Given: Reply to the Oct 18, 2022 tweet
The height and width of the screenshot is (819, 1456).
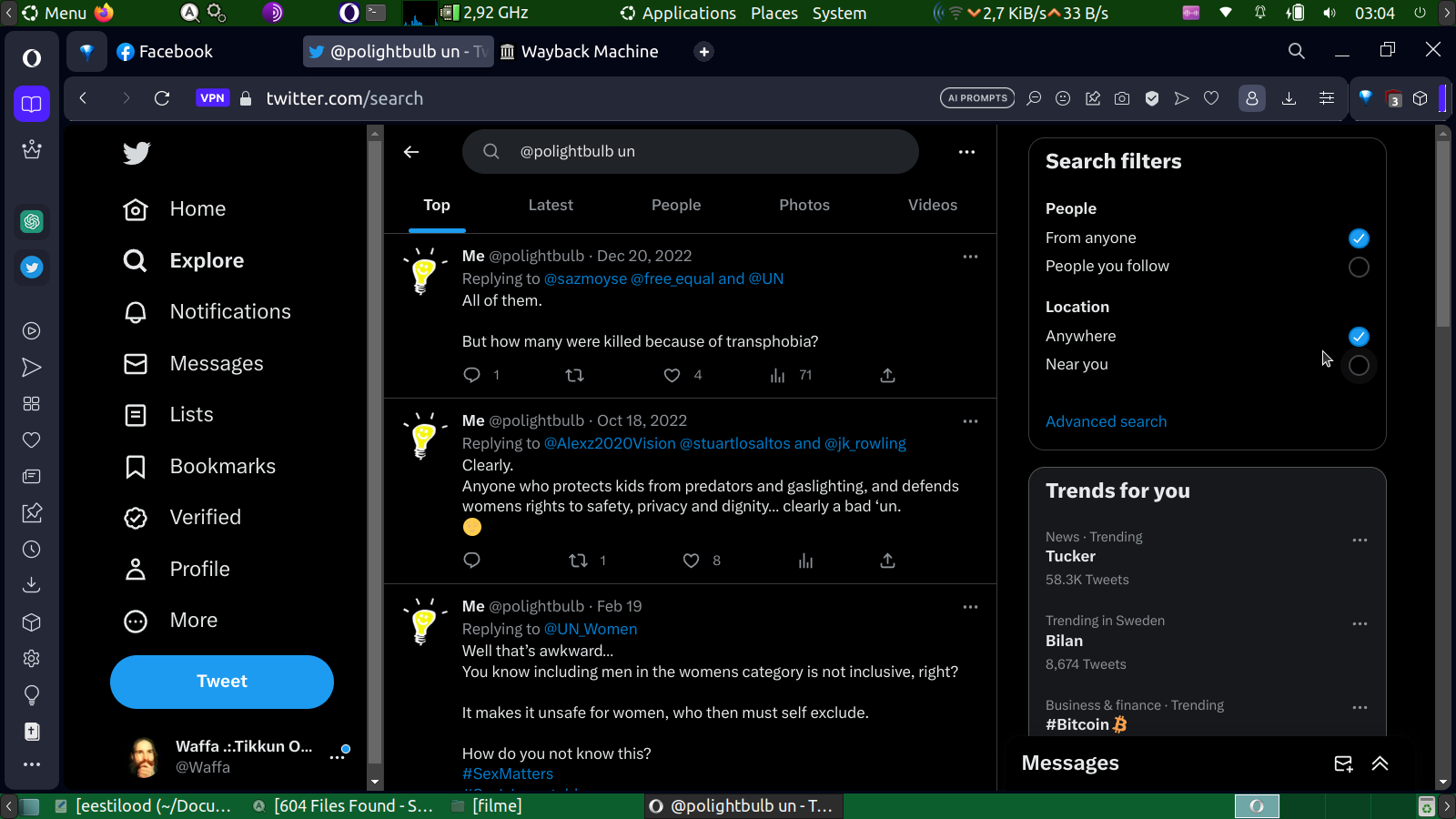Looking at the screenshot, I should 471,561.
